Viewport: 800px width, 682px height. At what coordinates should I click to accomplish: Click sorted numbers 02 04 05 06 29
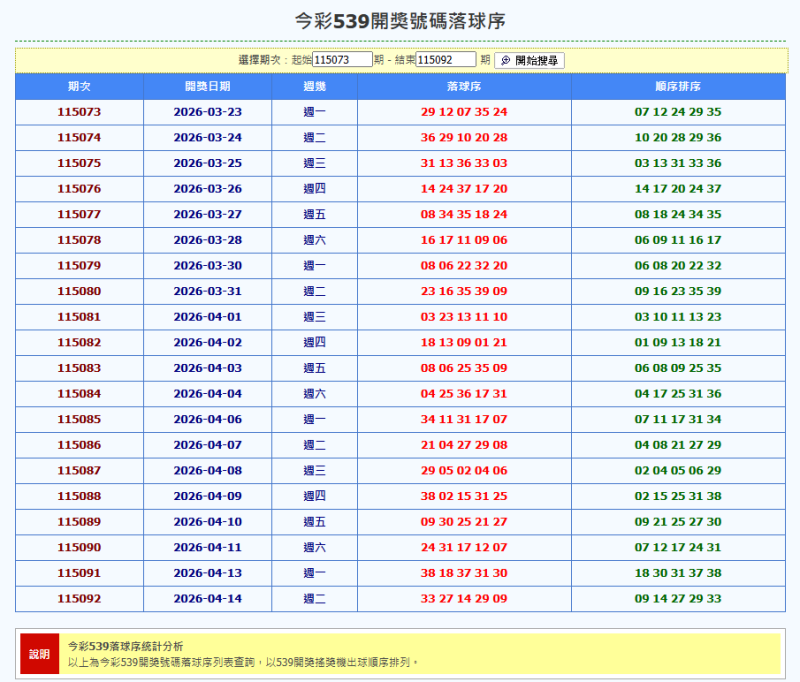pyautogui.click(x=678, y=470)
